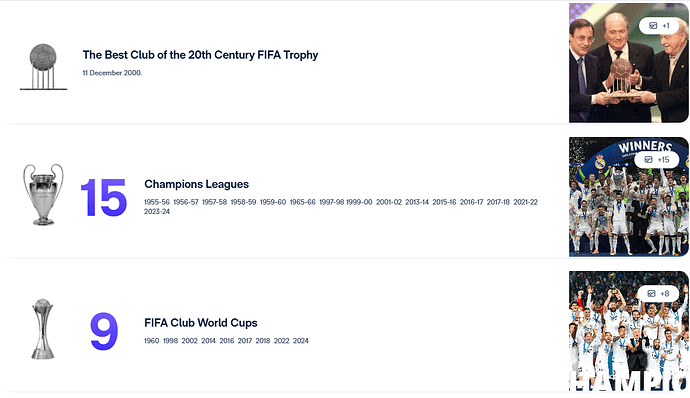The image size is (690, 398).
Task: Click the Champions League trophy icon
Action: (x=43, y=195)
